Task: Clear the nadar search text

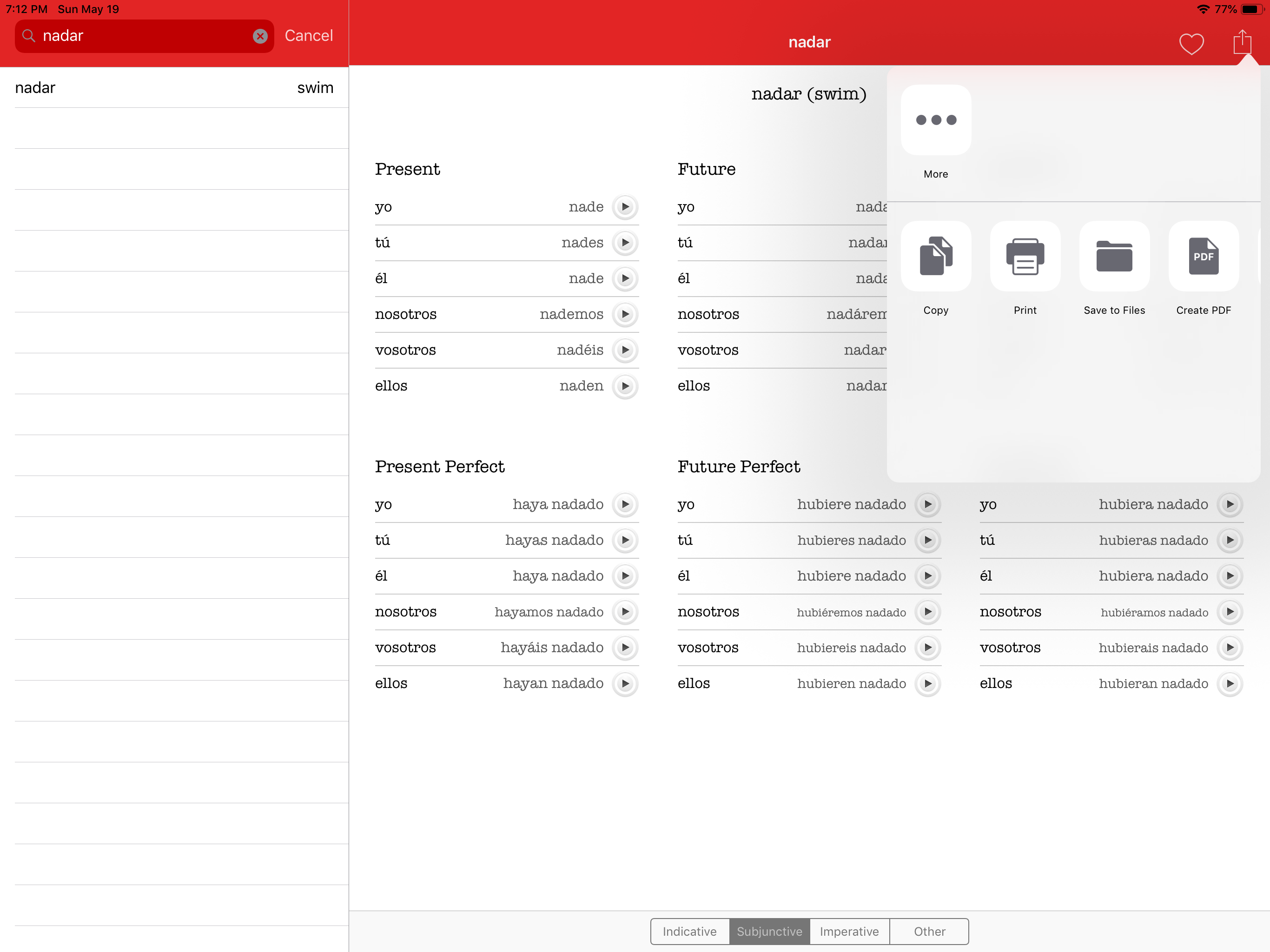Action: (x=260, y=36)
